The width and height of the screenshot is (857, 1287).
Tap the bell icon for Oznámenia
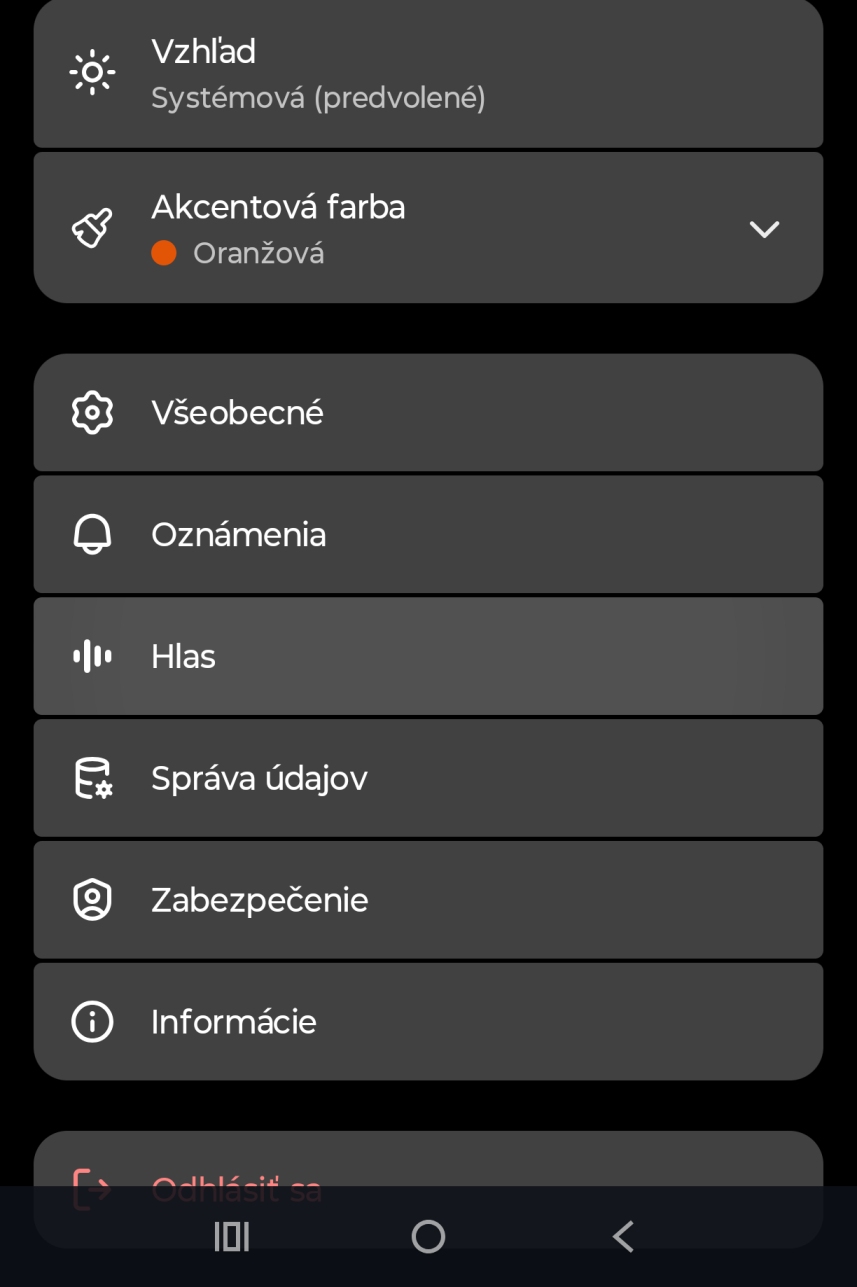(92, 534)
